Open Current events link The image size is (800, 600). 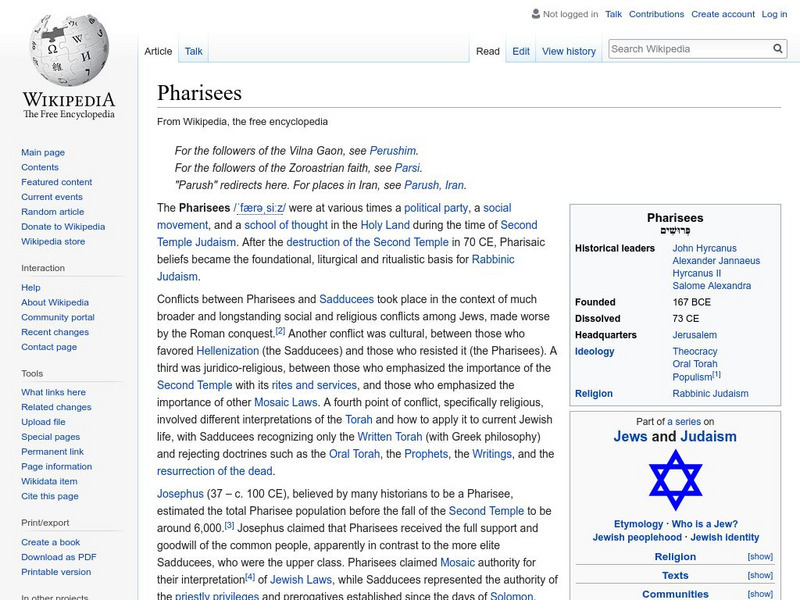click(52, 197)
